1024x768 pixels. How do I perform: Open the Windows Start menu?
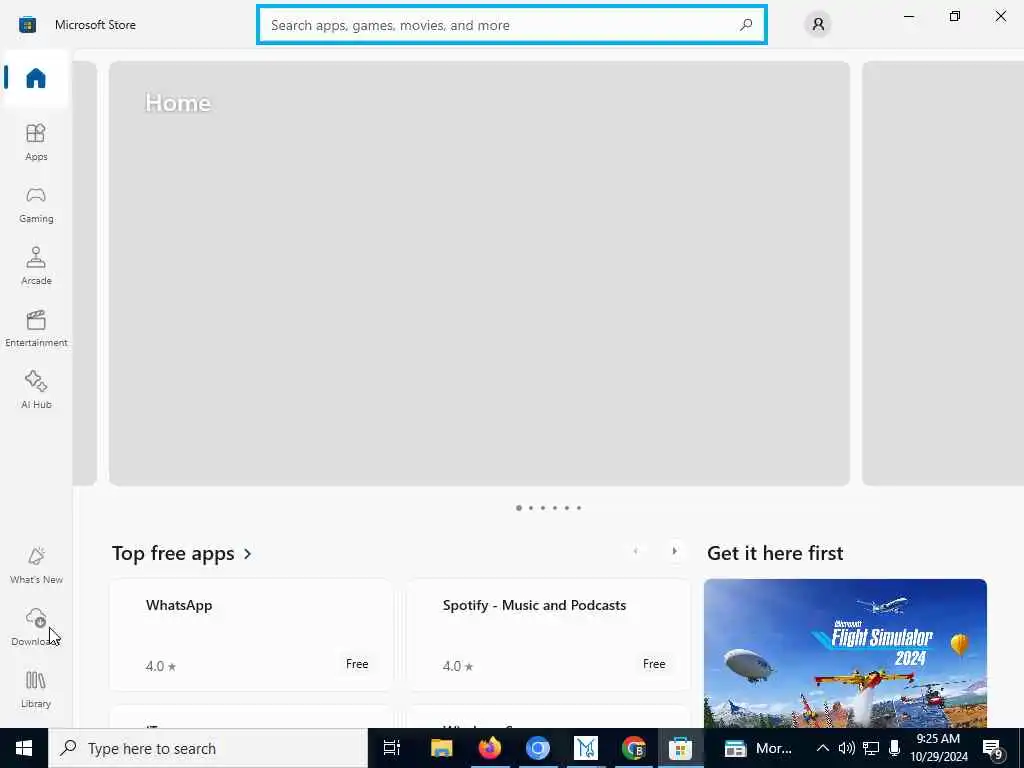(24, 748)
